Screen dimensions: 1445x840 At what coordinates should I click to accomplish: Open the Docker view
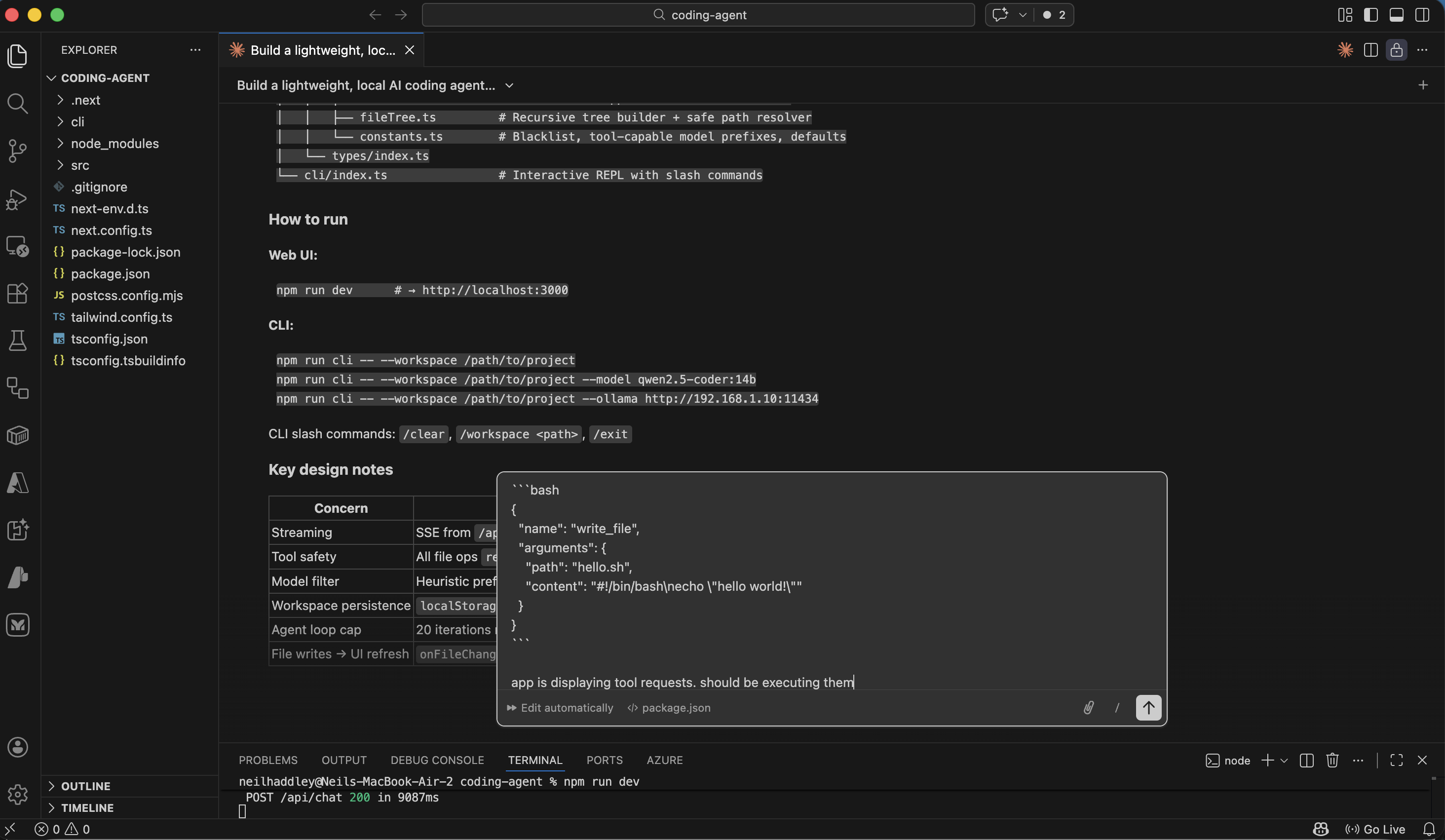click(x=17, y=436)
